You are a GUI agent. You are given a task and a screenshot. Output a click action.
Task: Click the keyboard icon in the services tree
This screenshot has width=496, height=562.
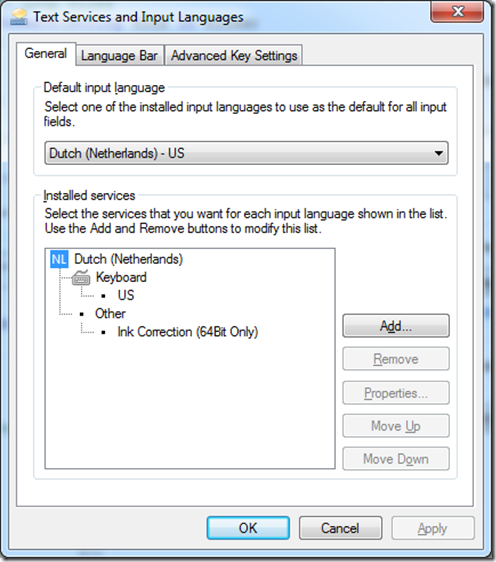click(x=81, y=277)
